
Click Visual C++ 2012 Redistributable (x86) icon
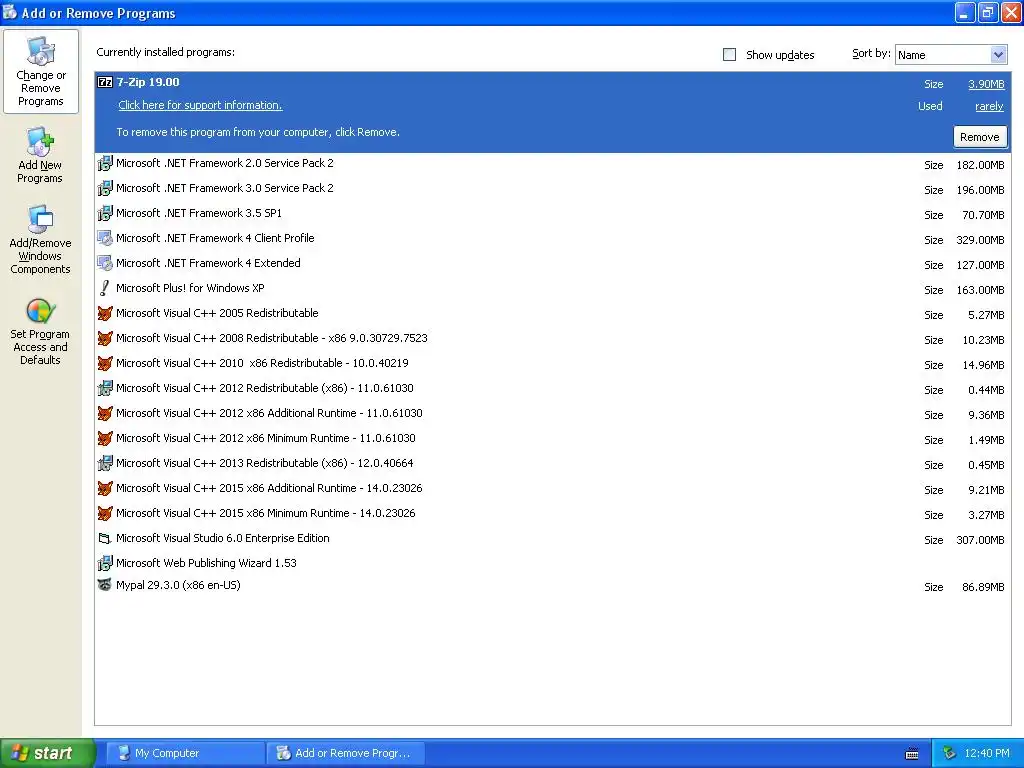click(x=104, y=389)
